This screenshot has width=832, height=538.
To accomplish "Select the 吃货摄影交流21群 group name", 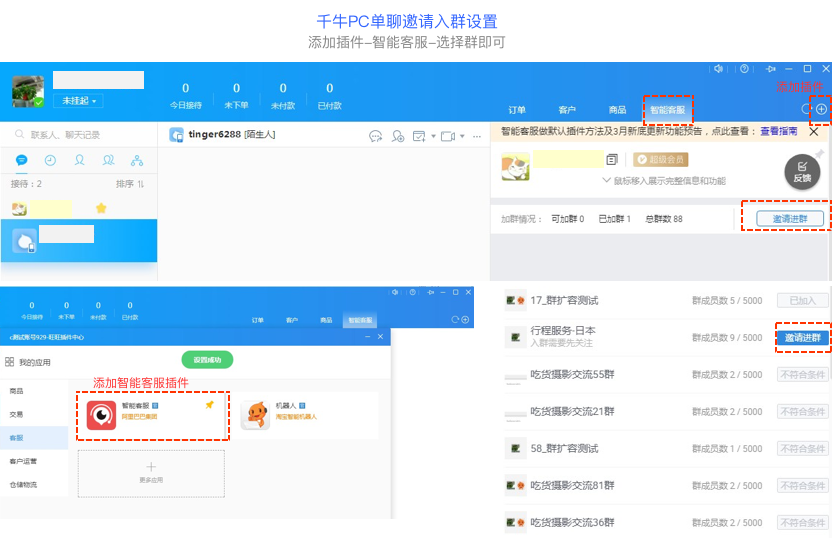I will pos(573,411).
